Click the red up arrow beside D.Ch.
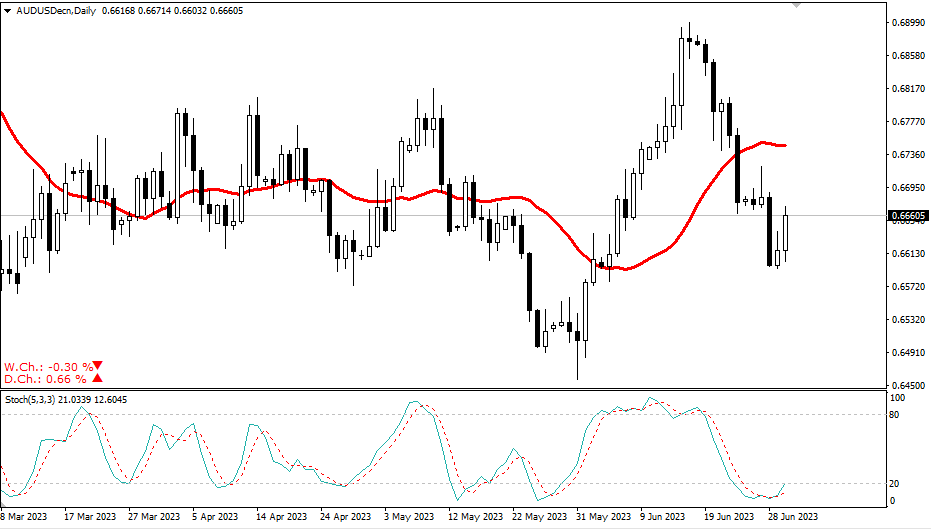 tap(97, 378)
